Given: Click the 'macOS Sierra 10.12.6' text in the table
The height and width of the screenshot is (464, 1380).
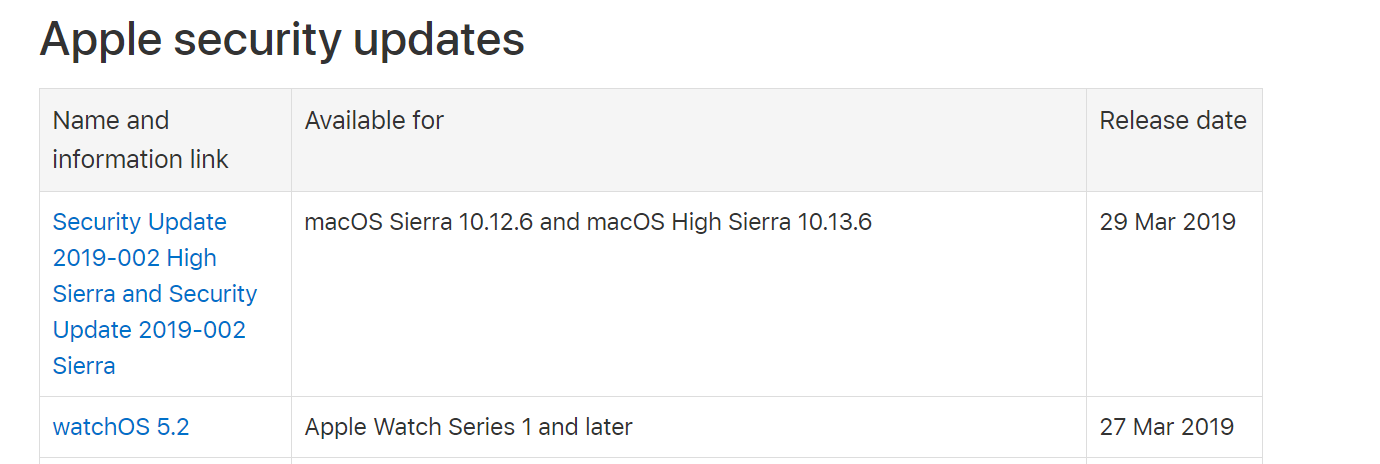Looking at the screenshot, I should (418, 222).
